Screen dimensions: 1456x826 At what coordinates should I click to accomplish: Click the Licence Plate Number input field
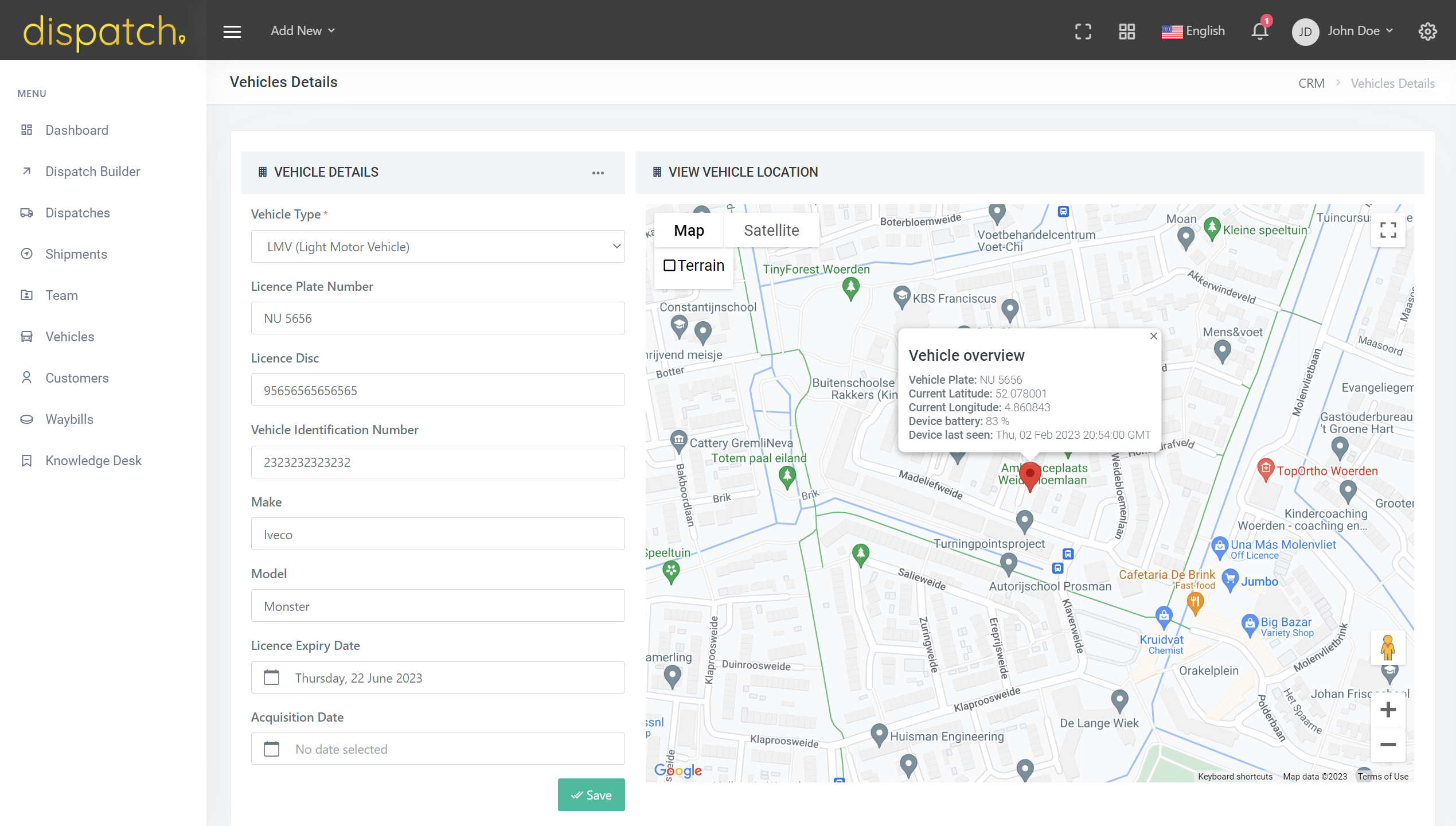tap(438, 318)
